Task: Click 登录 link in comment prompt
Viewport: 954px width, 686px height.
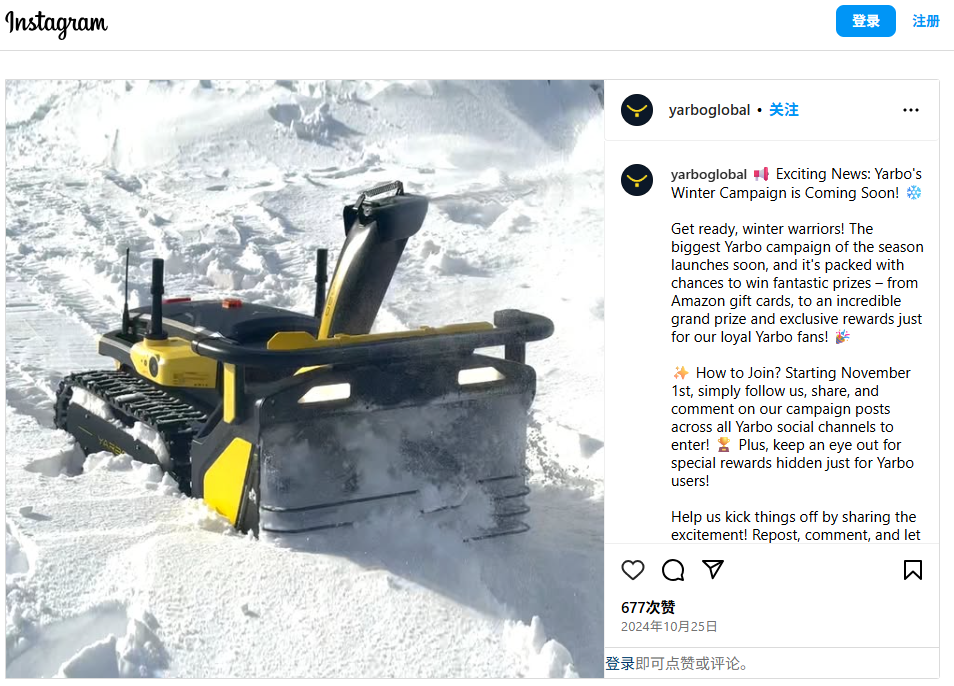Action: (x=619, y=663)
